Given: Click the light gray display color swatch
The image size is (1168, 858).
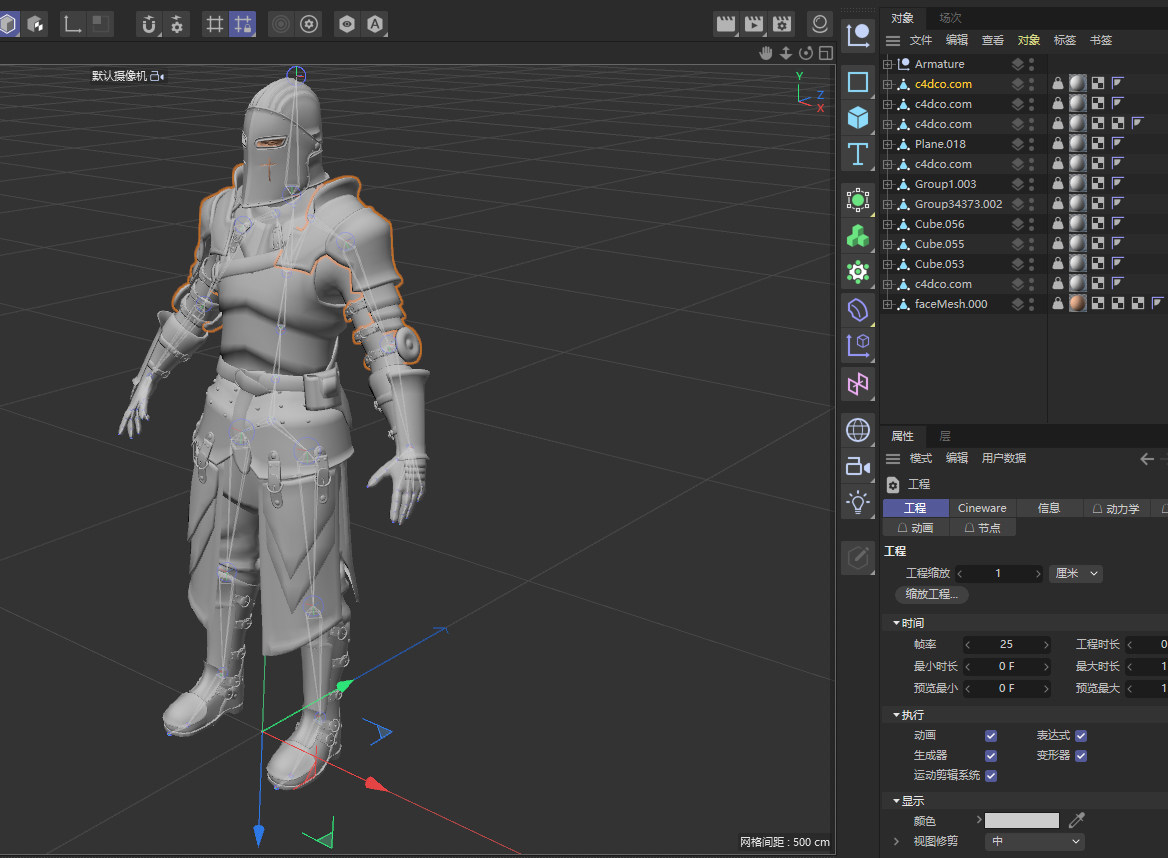Looking at the screenshot, I should click(x=1021, y=820).
